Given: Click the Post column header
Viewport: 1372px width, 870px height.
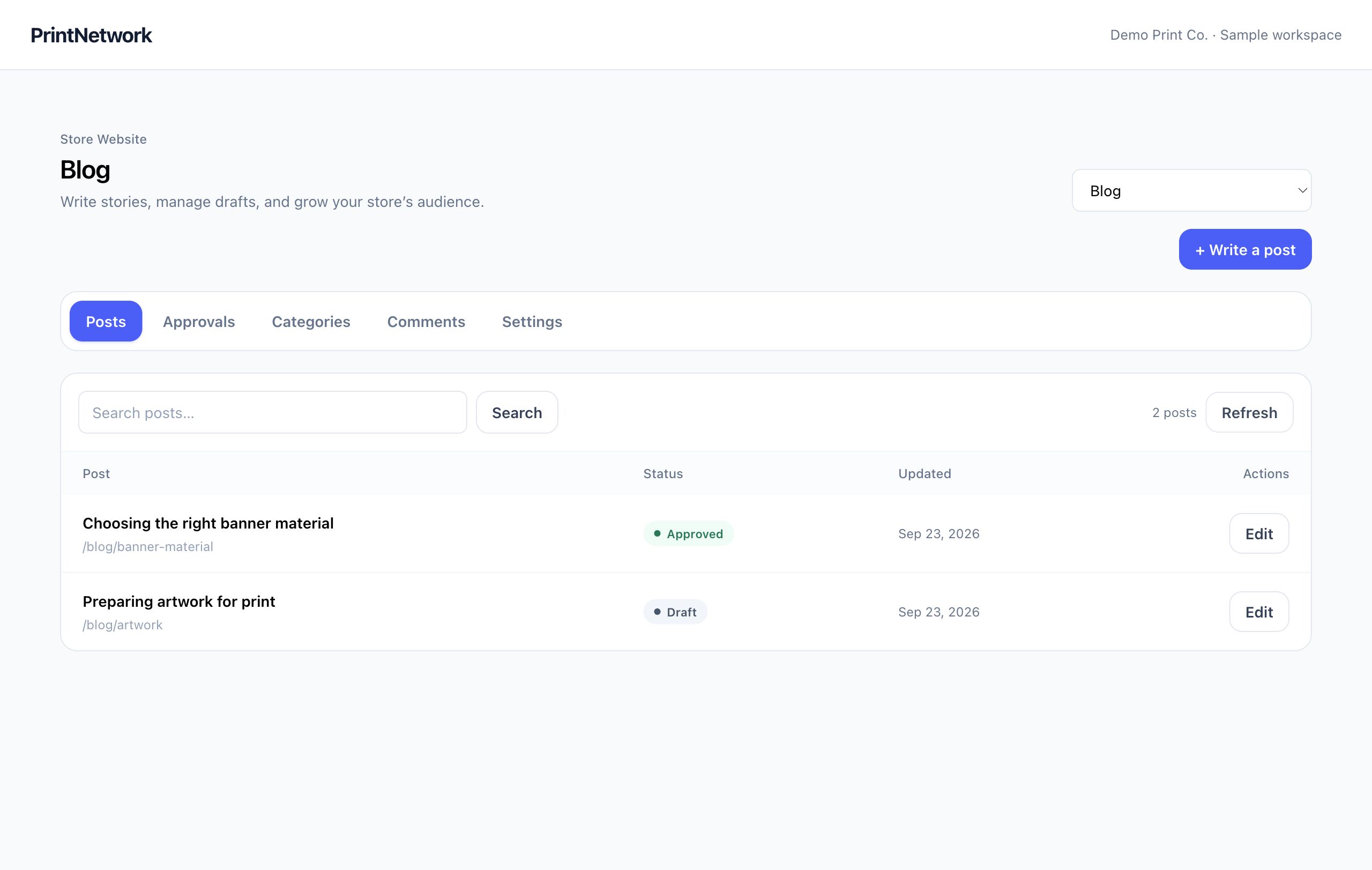Looking at the screenshot, I should [96, 473].
